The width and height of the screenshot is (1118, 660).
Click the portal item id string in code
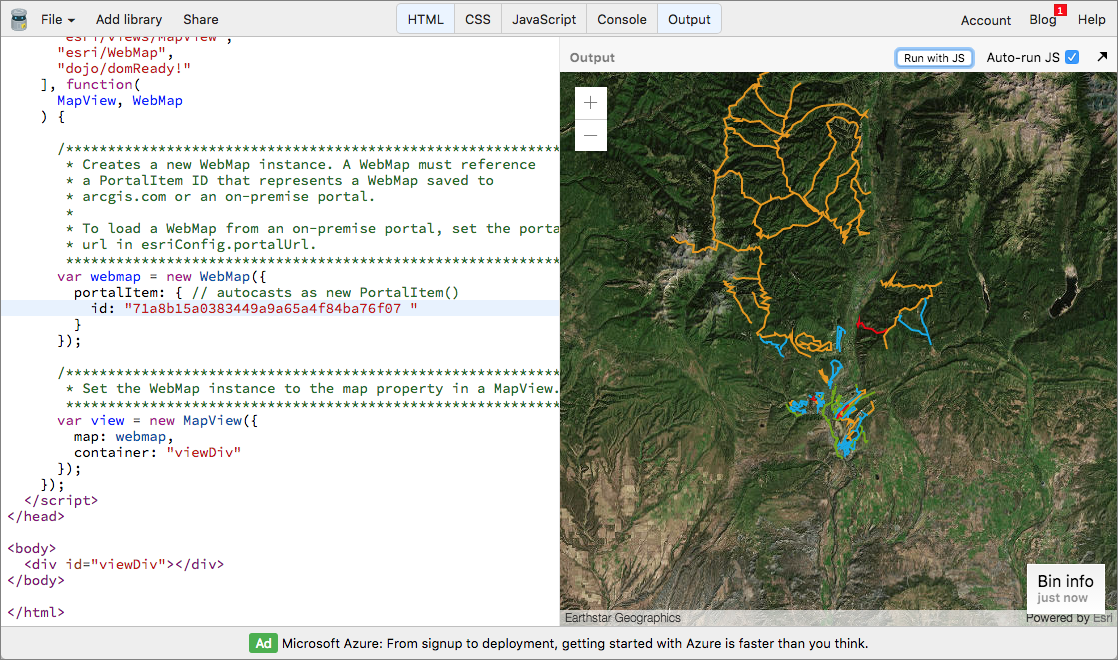pyautogui.click(x=271, y=309)
